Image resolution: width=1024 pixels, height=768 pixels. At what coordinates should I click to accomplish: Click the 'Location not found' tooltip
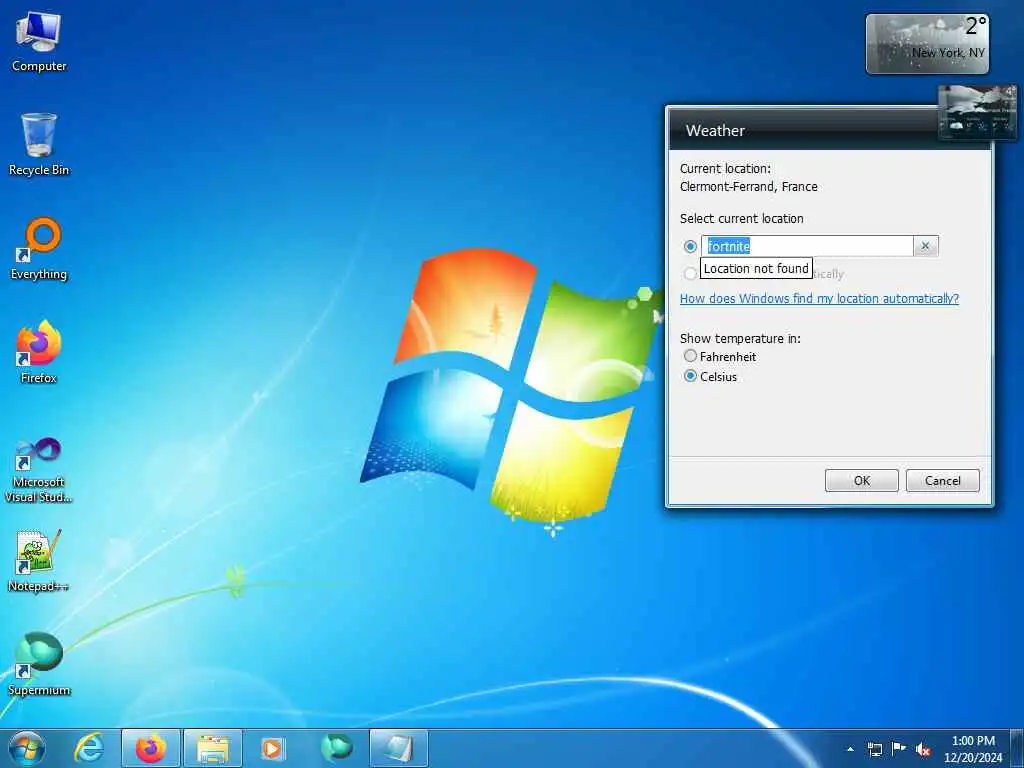point(756,268)
